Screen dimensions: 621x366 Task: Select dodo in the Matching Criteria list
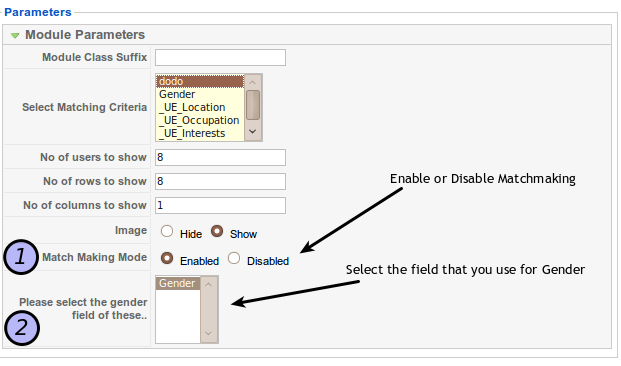[x=200, y=81]
